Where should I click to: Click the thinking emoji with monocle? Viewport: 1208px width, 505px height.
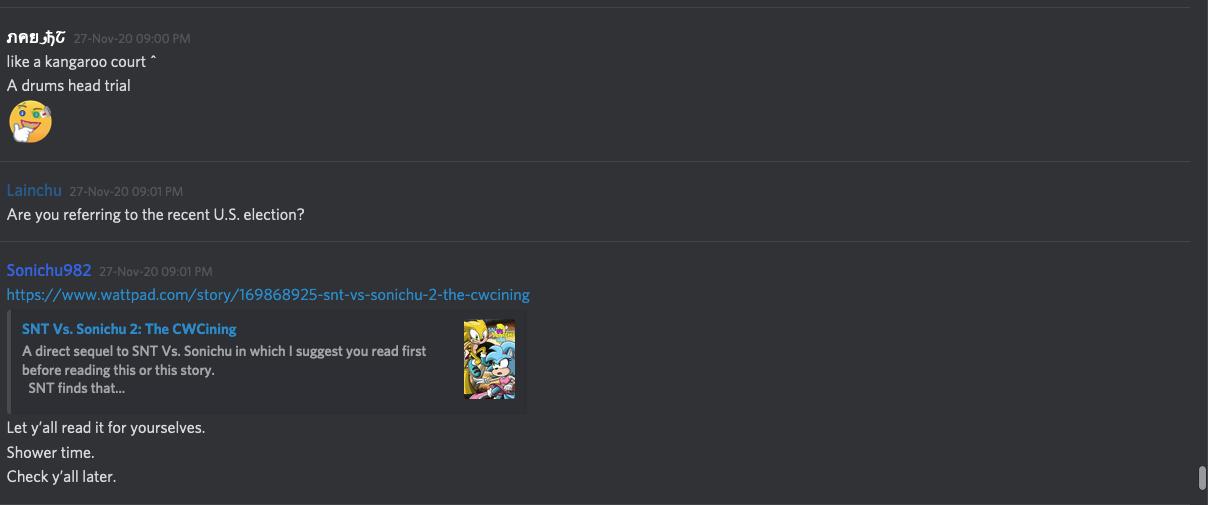(30, 122)
